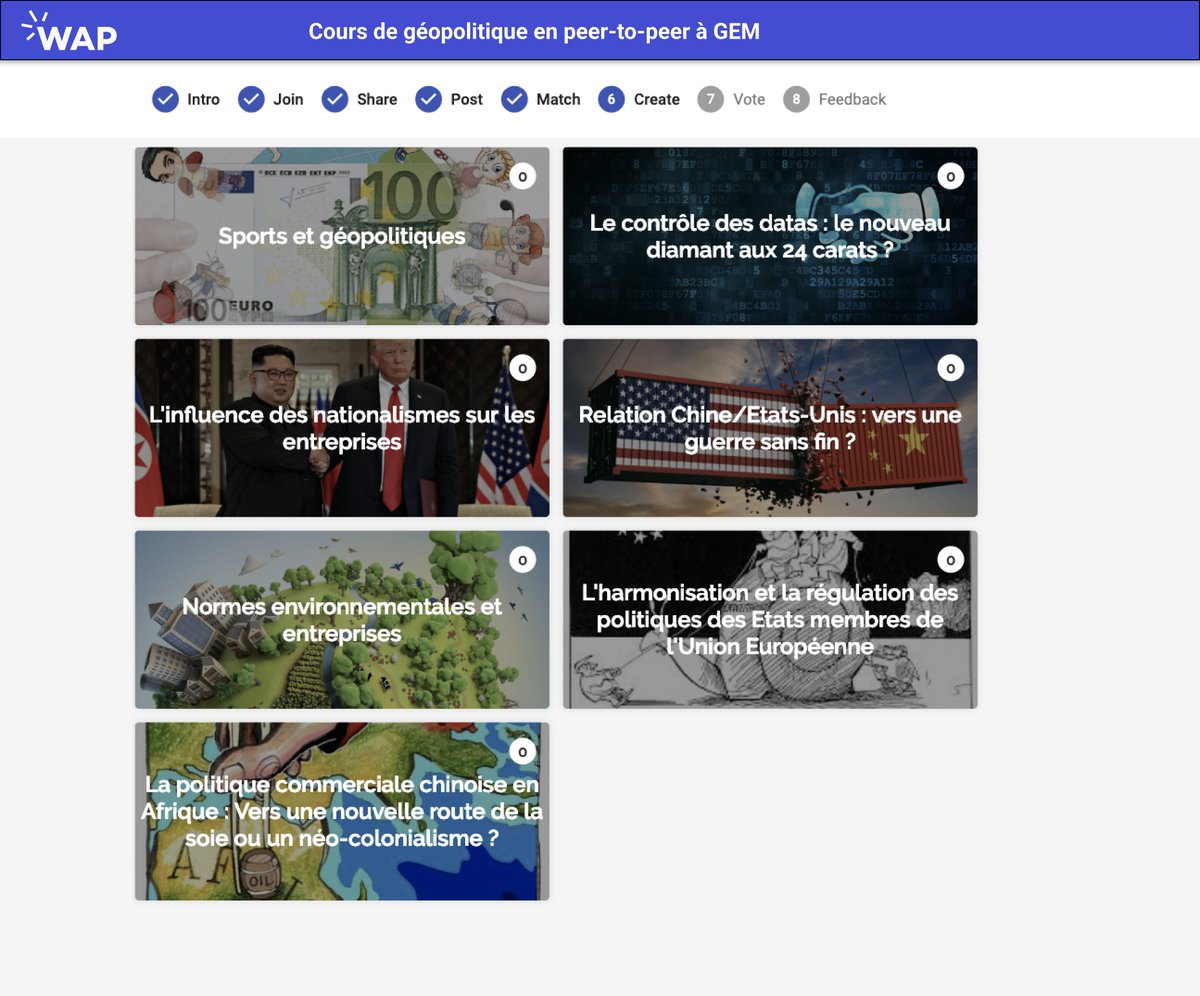Click the step 8 circle for Feedback
This screenshot has width=1200, height=996.
pos(796,99)
